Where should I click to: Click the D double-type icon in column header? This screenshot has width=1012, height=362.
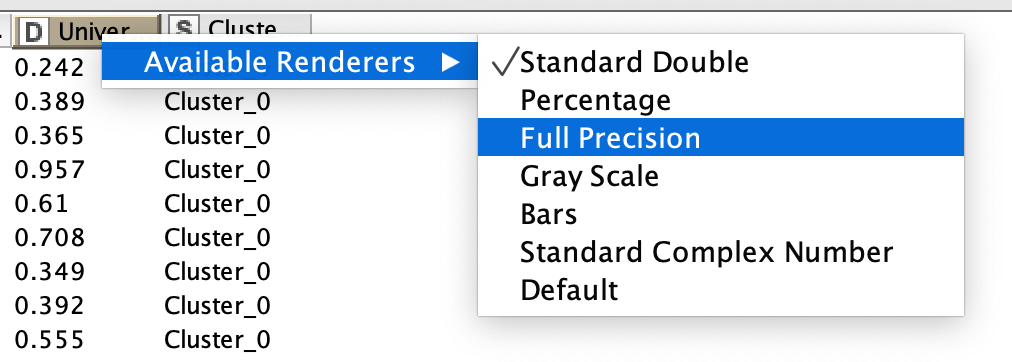tap(32, 30)
